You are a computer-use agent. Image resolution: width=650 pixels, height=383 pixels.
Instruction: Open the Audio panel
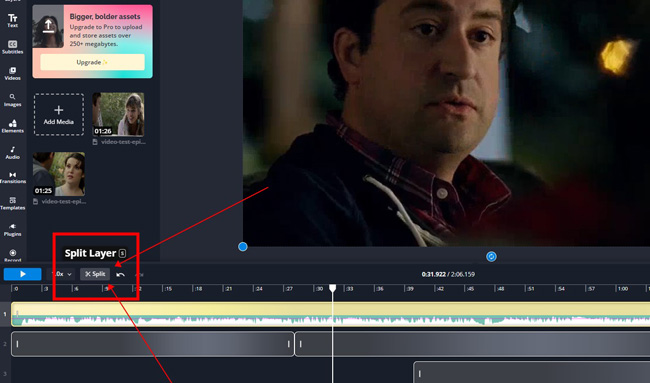(12, 153)
